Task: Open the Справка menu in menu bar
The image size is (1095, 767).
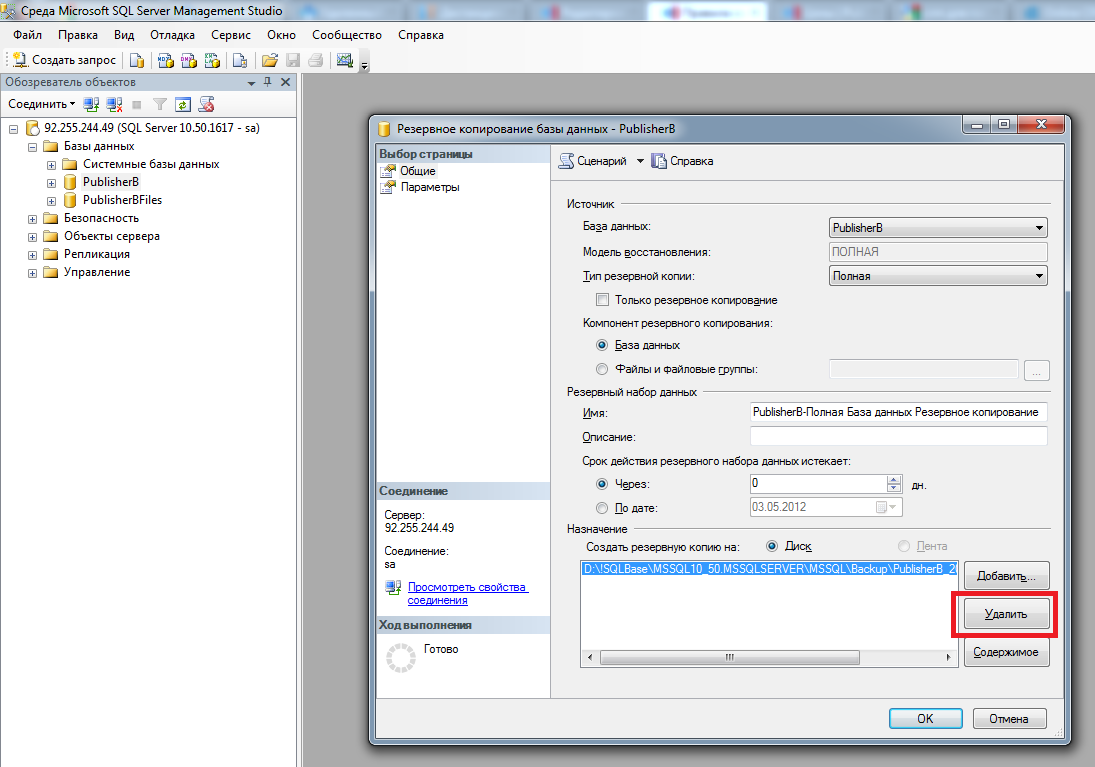Action: click(420, 35)
